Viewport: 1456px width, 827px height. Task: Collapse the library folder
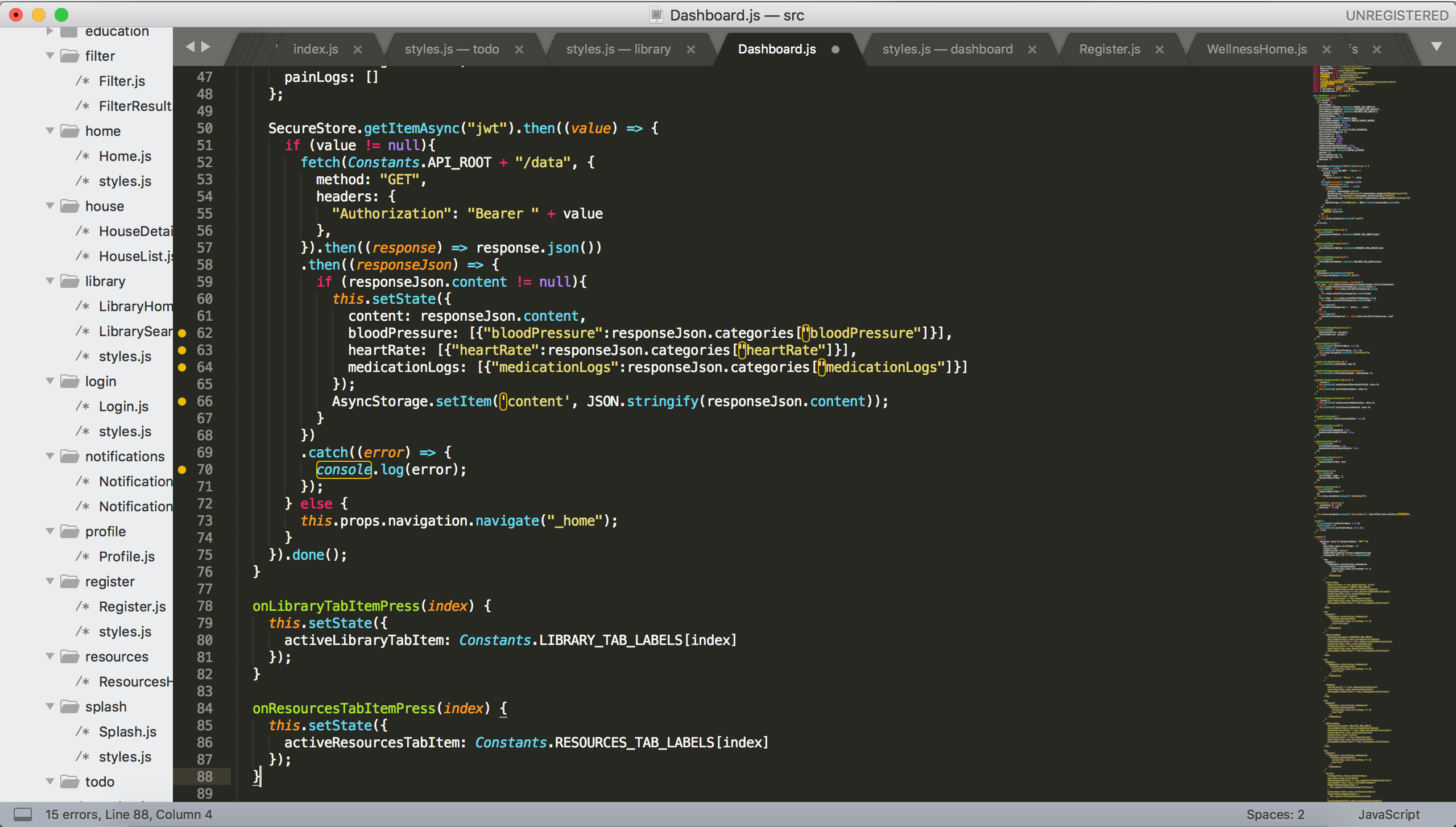pos(50,281)
